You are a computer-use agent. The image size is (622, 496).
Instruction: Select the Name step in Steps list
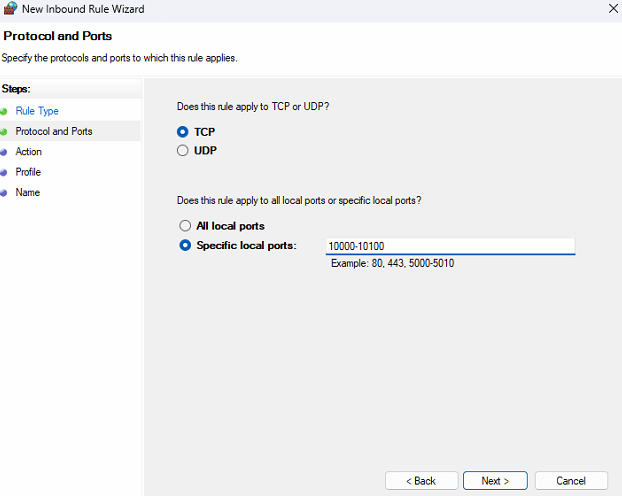pyautogui.click(x=28, y=192)
